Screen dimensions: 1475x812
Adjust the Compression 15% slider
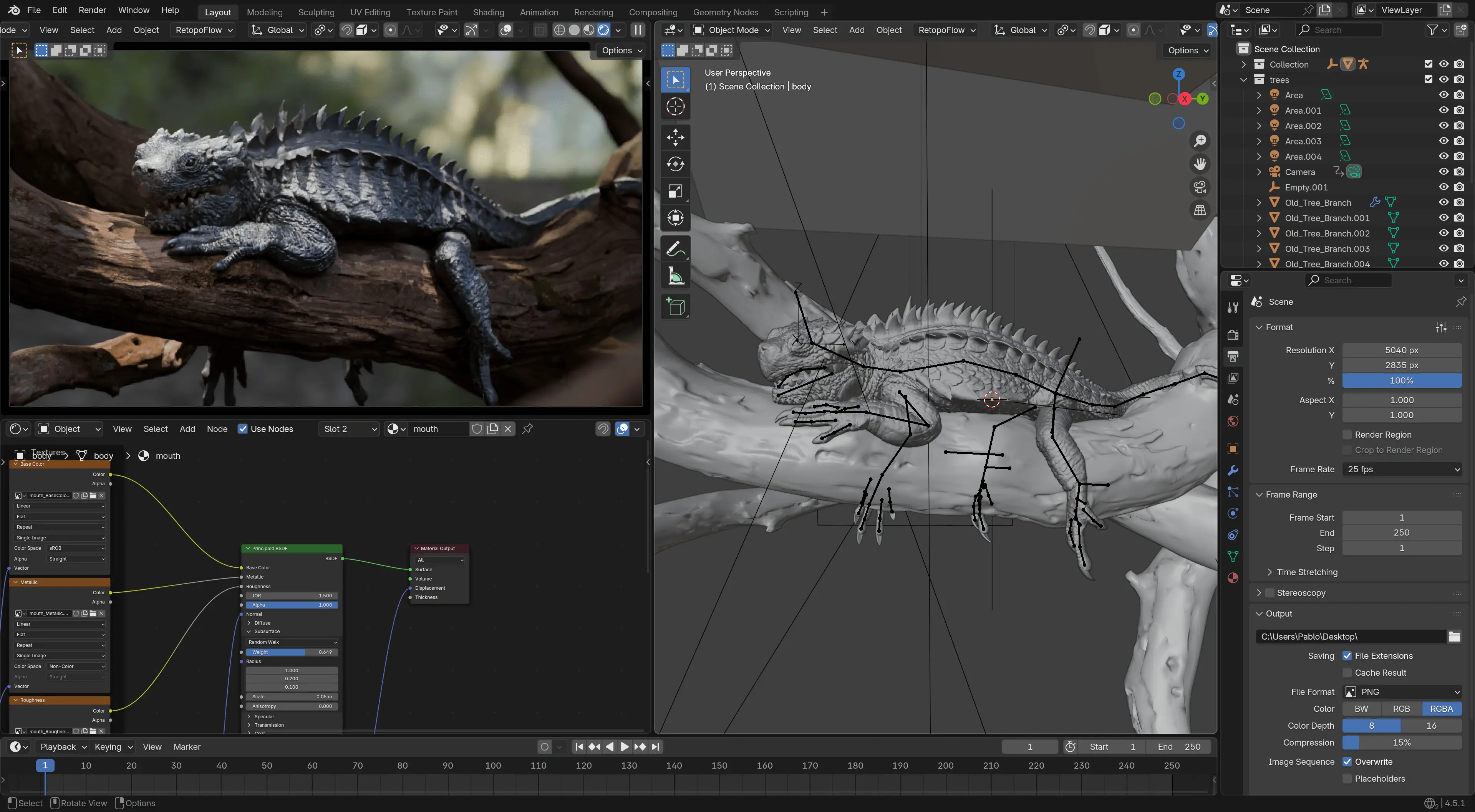pos(1401,743)
